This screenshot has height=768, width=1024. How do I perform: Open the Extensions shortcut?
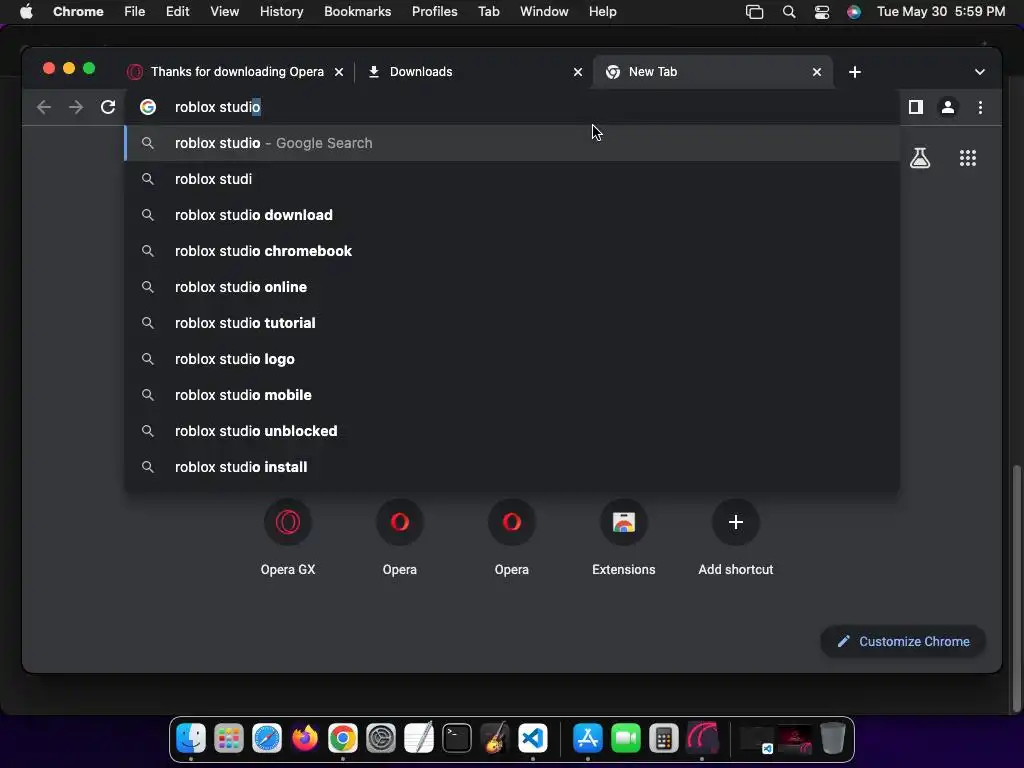pyautogui.click(x=624, y=537)
